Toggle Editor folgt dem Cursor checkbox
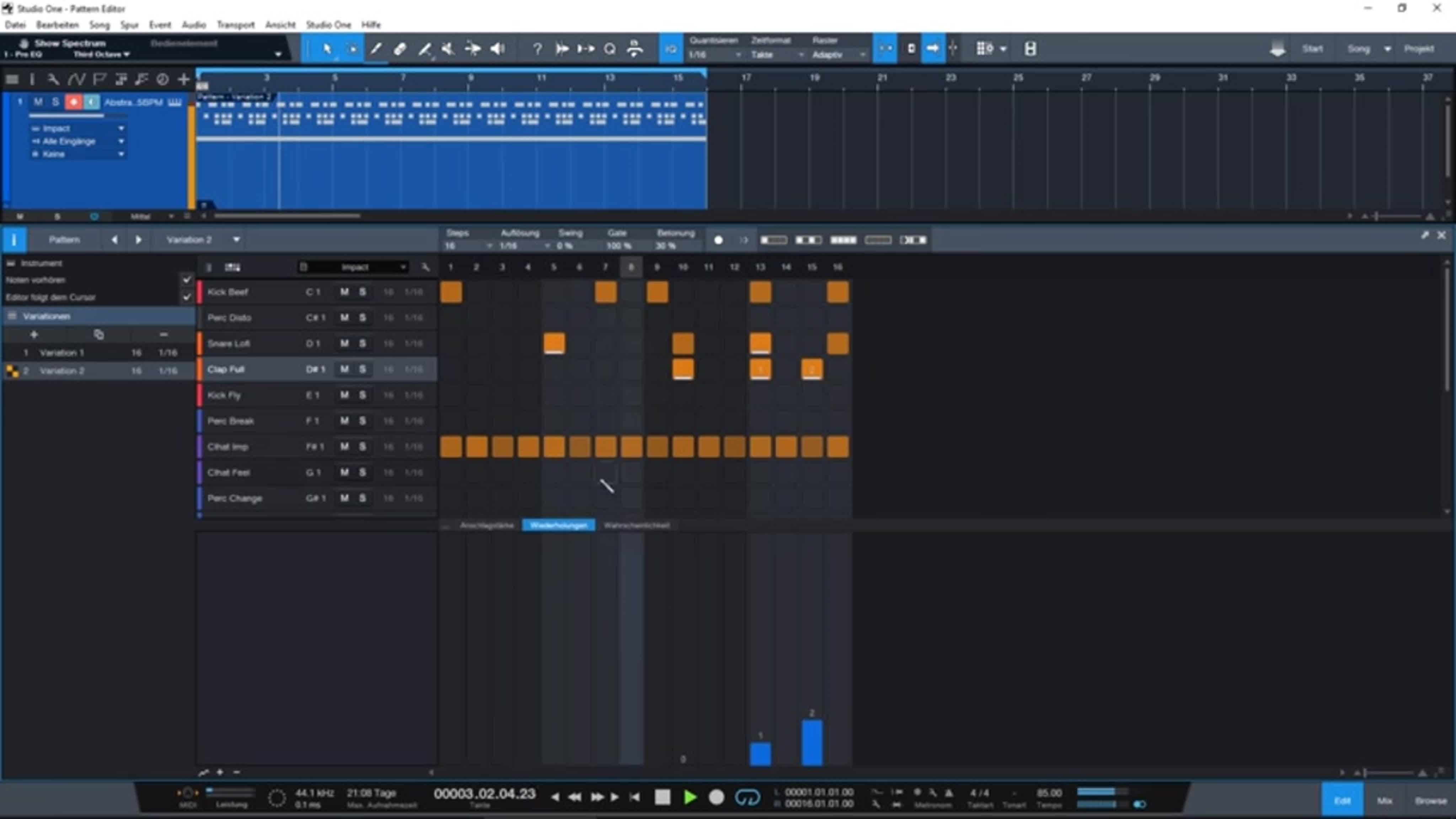Screen dimensions: 1456x819 point(187,297)
